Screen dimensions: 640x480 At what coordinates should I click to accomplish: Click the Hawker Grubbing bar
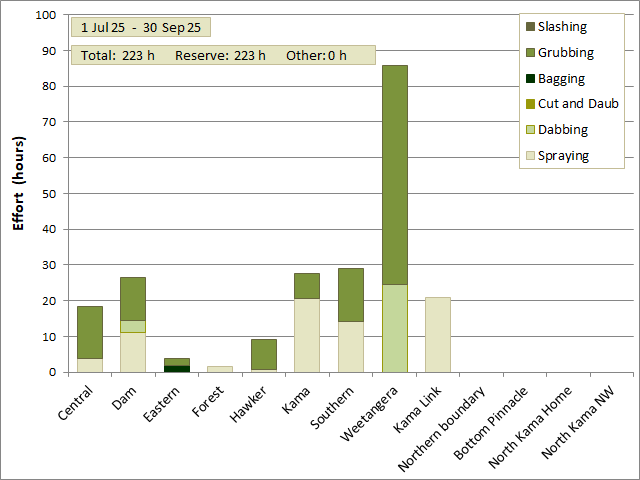coord(264,354)
